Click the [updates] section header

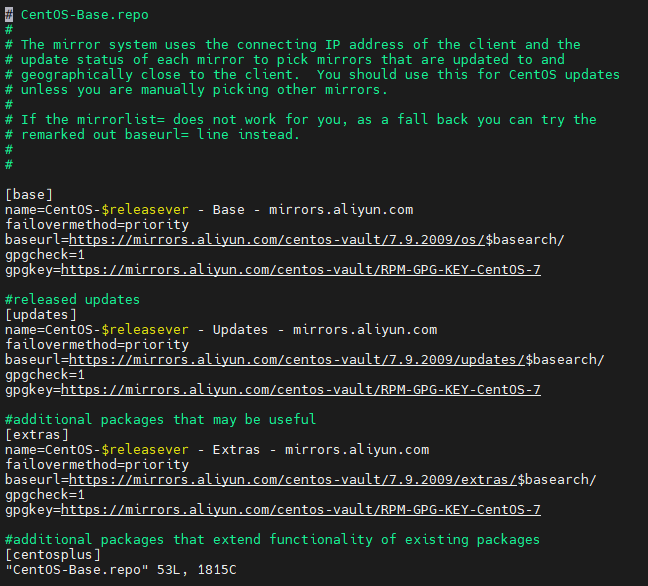[41, 315]
